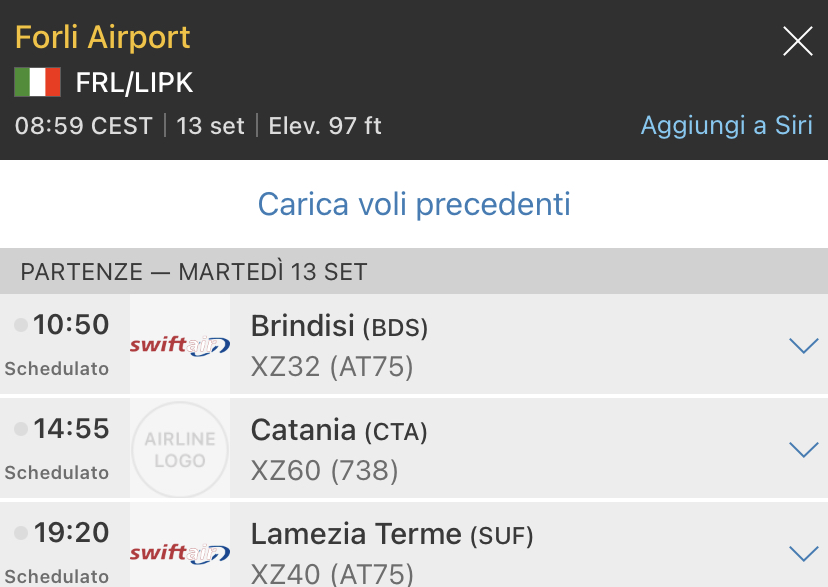Viewport: 828px width, 587px height.
Task: Tap the Aggiungi a Siri link
Action: (x=726, y=126)
